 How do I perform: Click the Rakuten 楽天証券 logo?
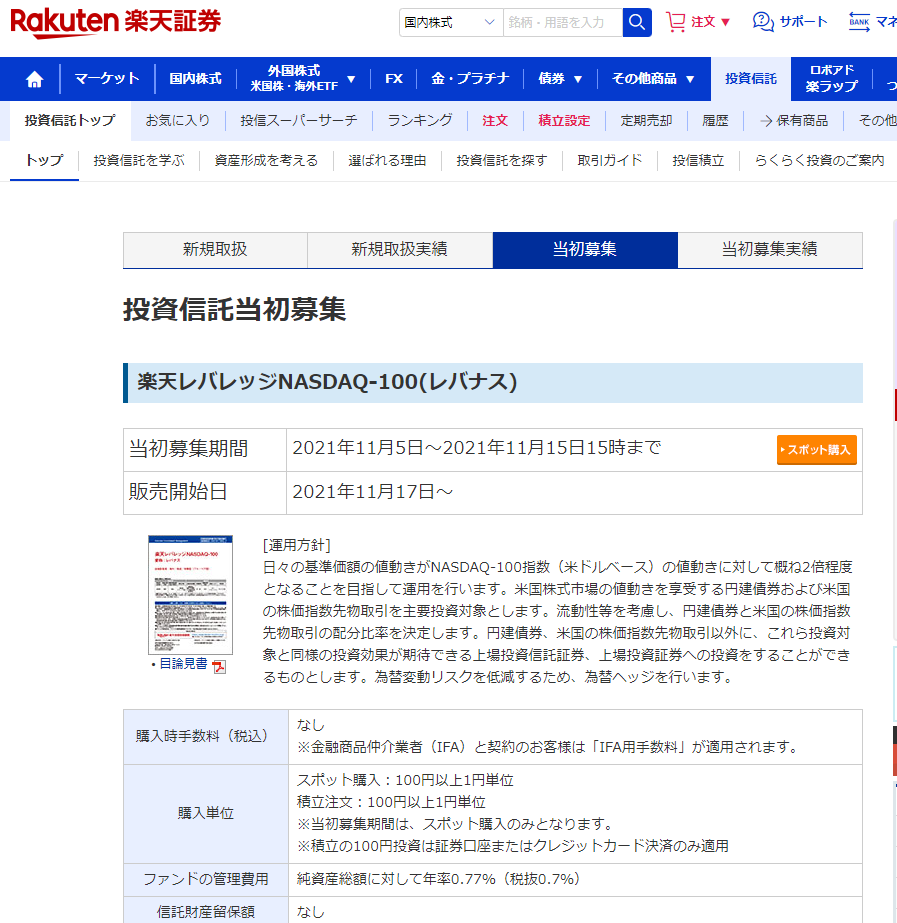pos(115,23)
